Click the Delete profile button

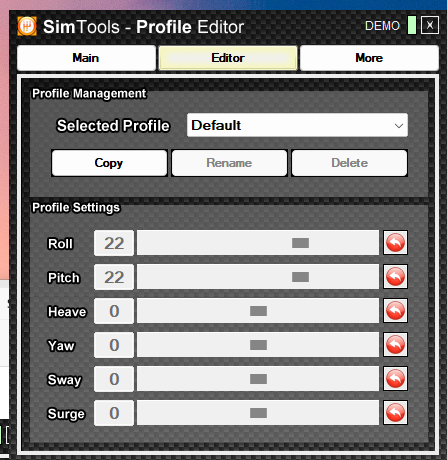[350, 163]
